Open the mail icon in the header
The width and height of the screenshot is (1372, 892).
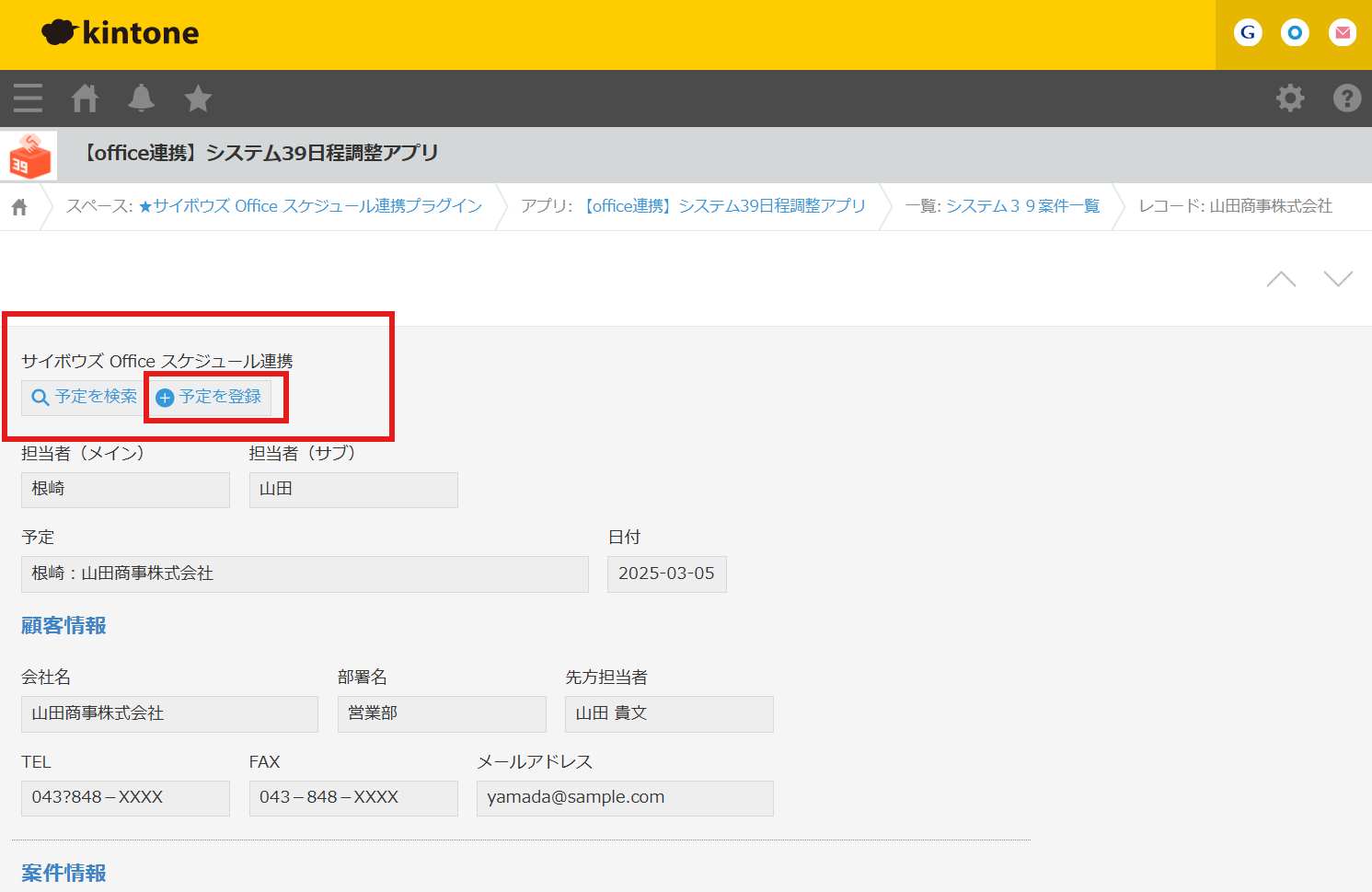point(1342,32)
